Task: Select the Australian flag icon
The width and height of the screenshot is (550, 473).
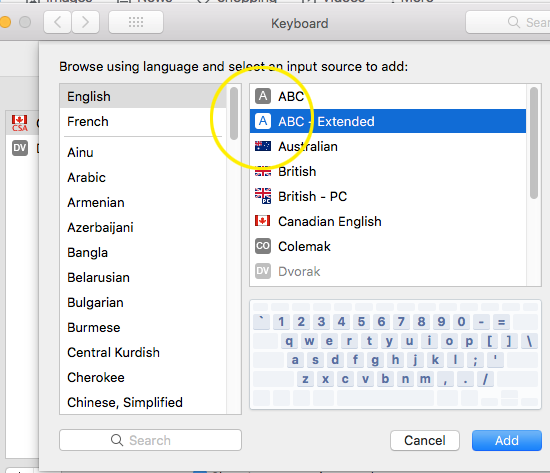Action: coord(263,146)
